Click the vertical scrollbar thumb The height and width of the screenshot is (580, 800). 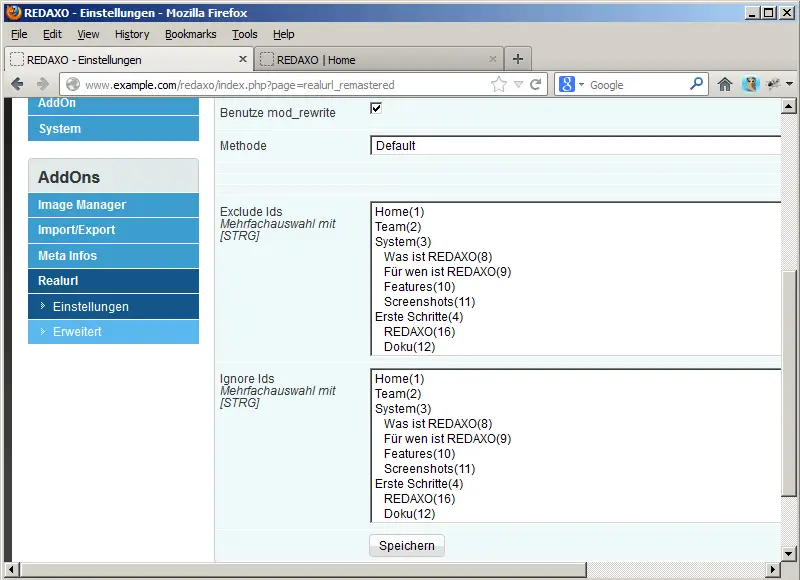789,383
